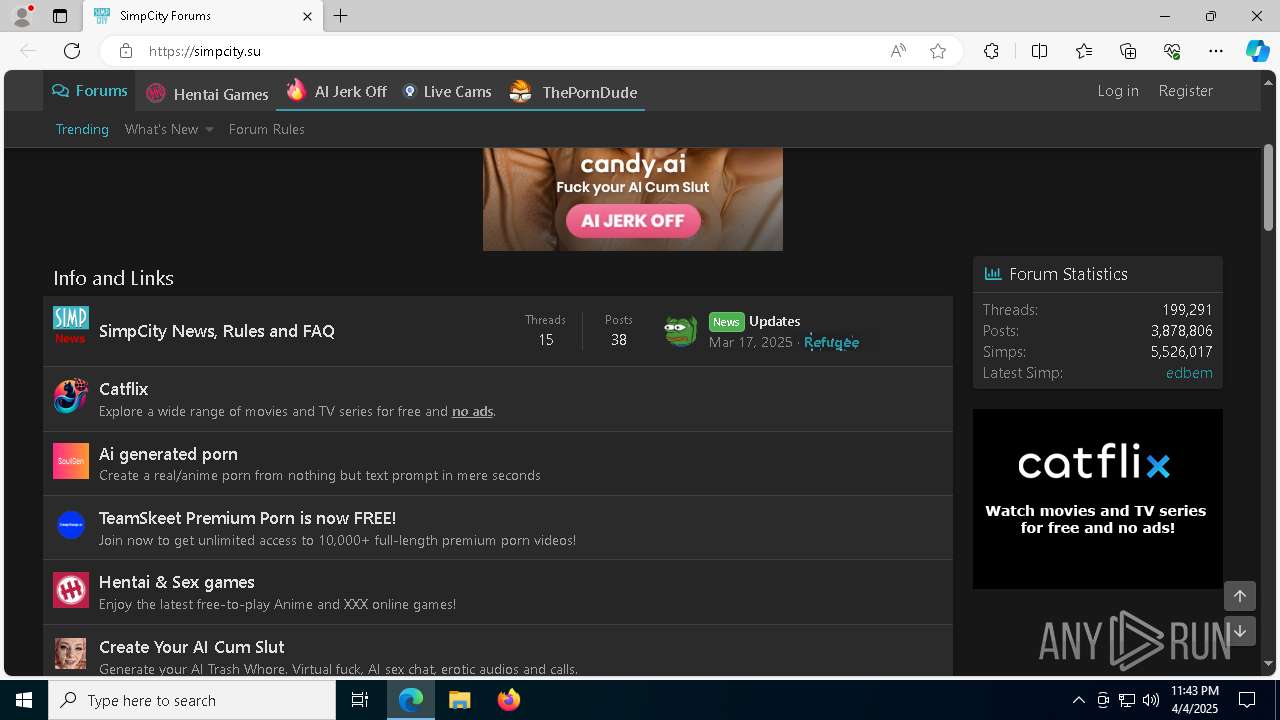Open the Edge tab actions menu icon

(x=60, y=16)
